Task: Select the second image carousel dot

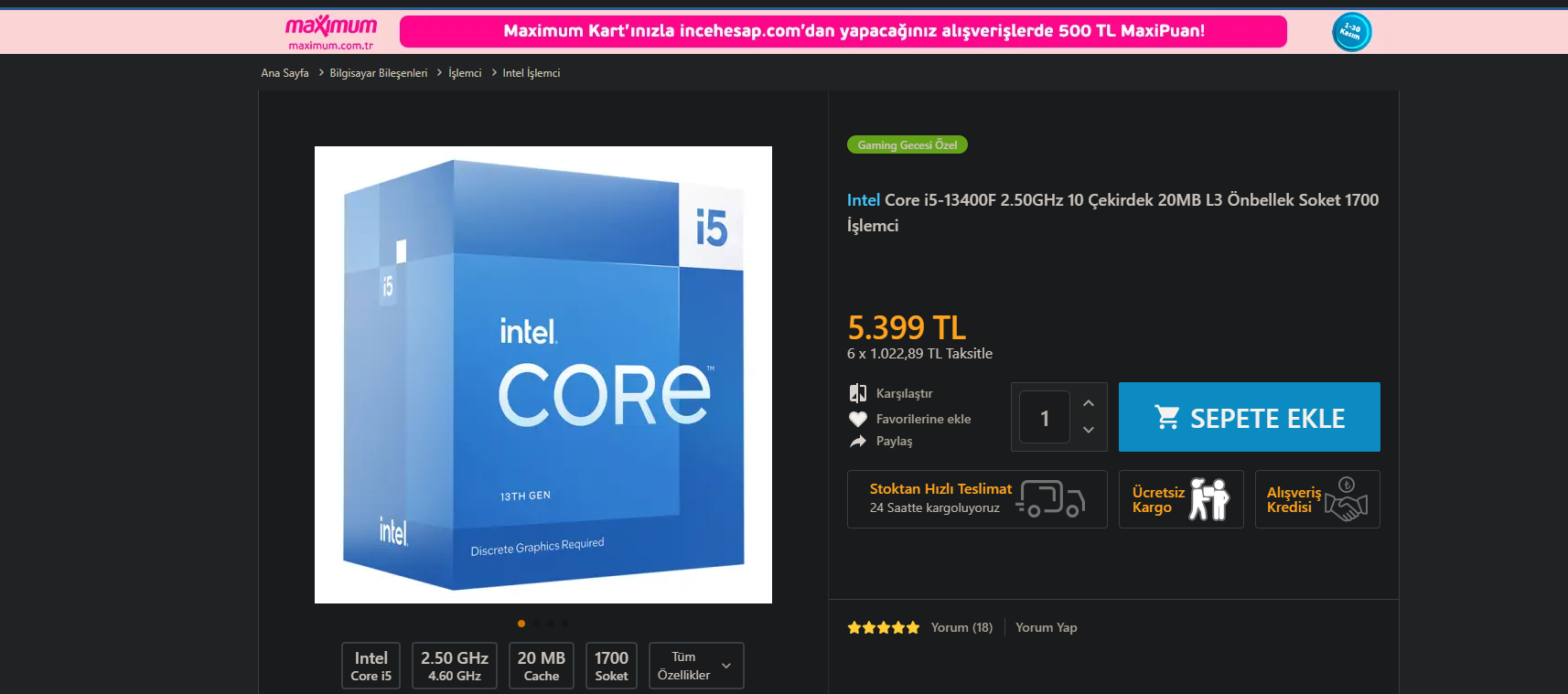Action: (536, 624)
